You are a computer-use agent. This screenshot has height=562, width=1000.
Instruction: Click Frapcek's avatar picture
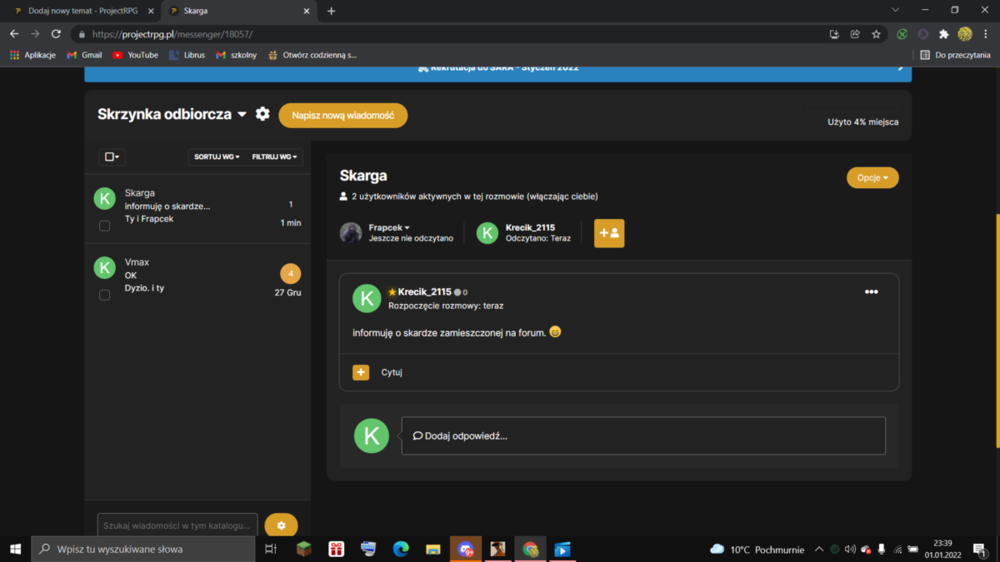coord(351,233)
